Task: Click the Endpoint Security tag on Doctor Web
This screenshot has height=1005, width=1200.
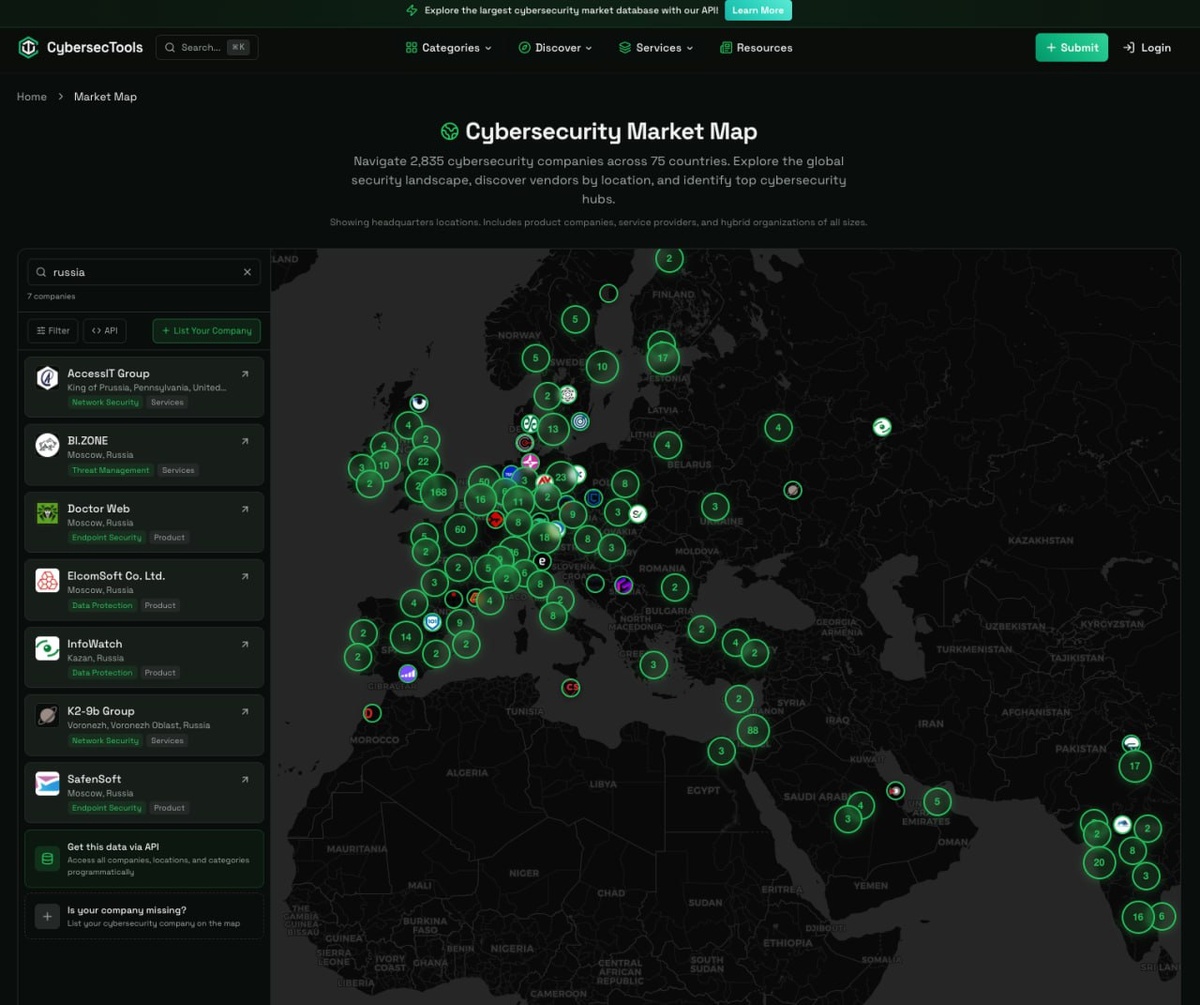Action: click(x=107, y=537)
